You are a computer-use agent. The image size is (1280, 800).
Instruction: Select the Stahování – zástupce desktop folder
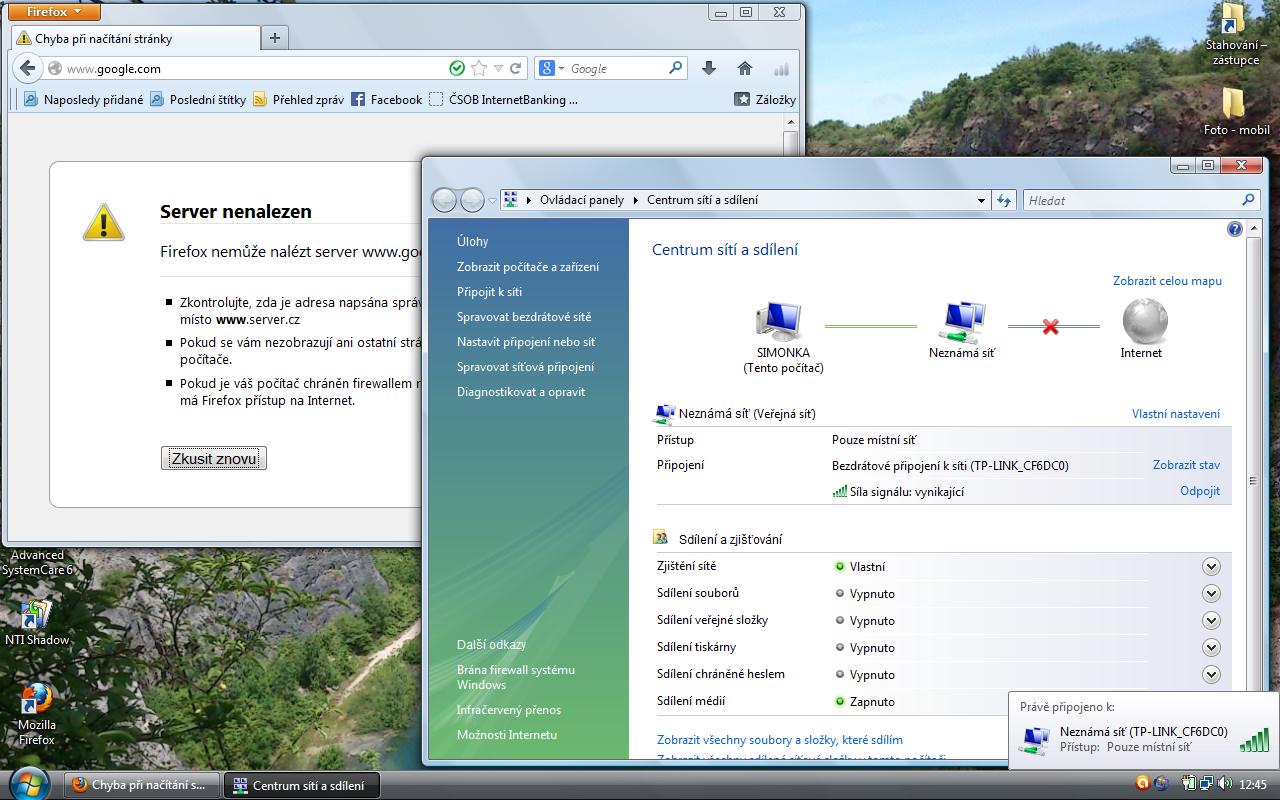(x=1236, y=34)
